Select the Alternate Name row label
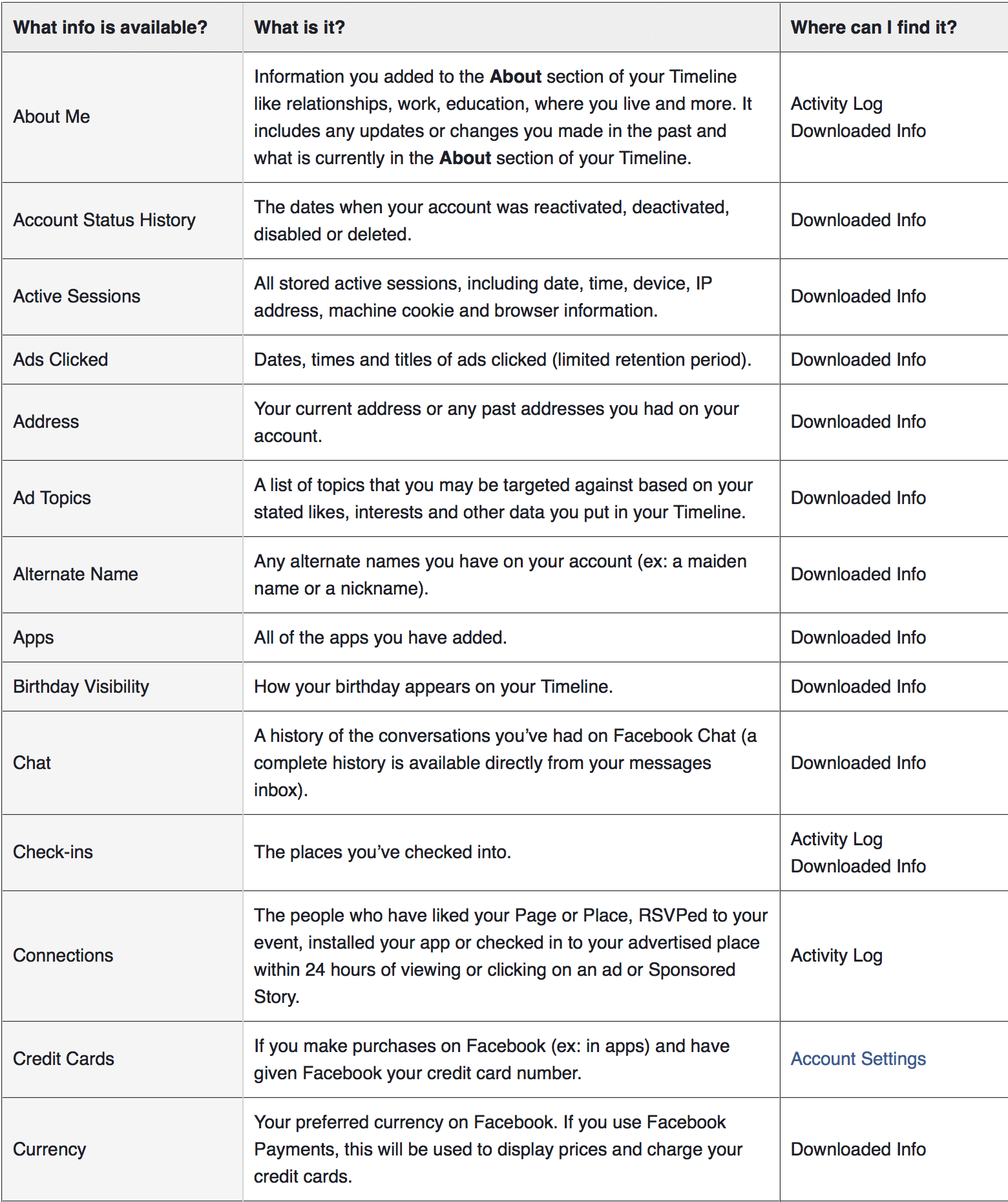This screenshot has height=1202, width=1008. pos(76,575)
